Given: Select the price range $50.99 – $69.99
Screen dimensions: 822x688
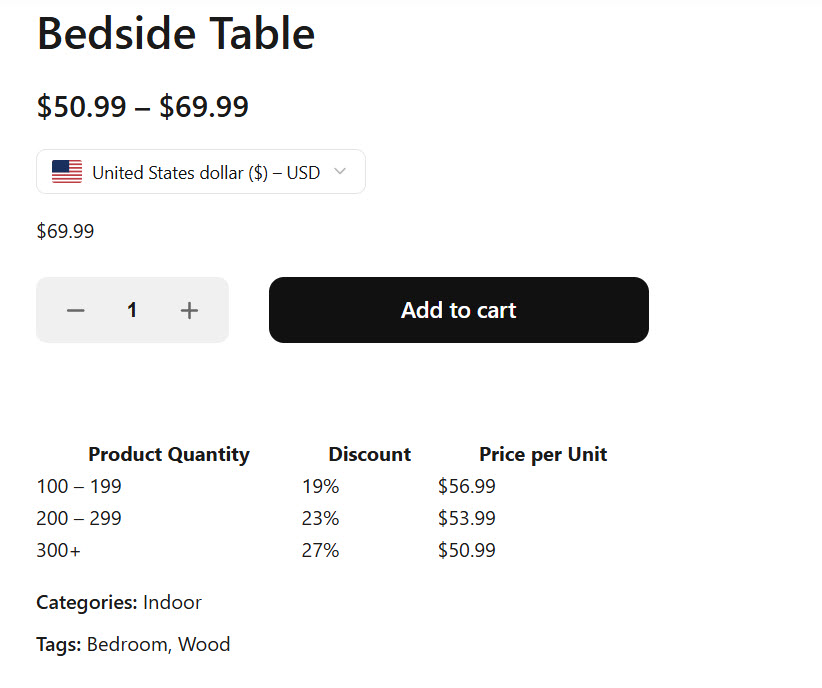Looking at the screenshot, I should click(143, 106).
